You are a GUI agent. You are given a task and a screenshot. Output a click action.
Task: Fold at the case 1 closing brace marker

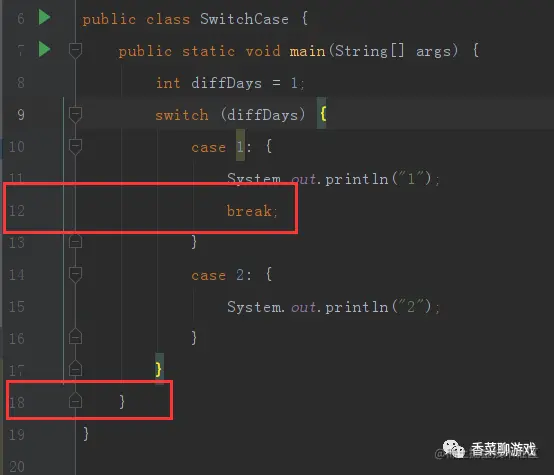point(75,241)
